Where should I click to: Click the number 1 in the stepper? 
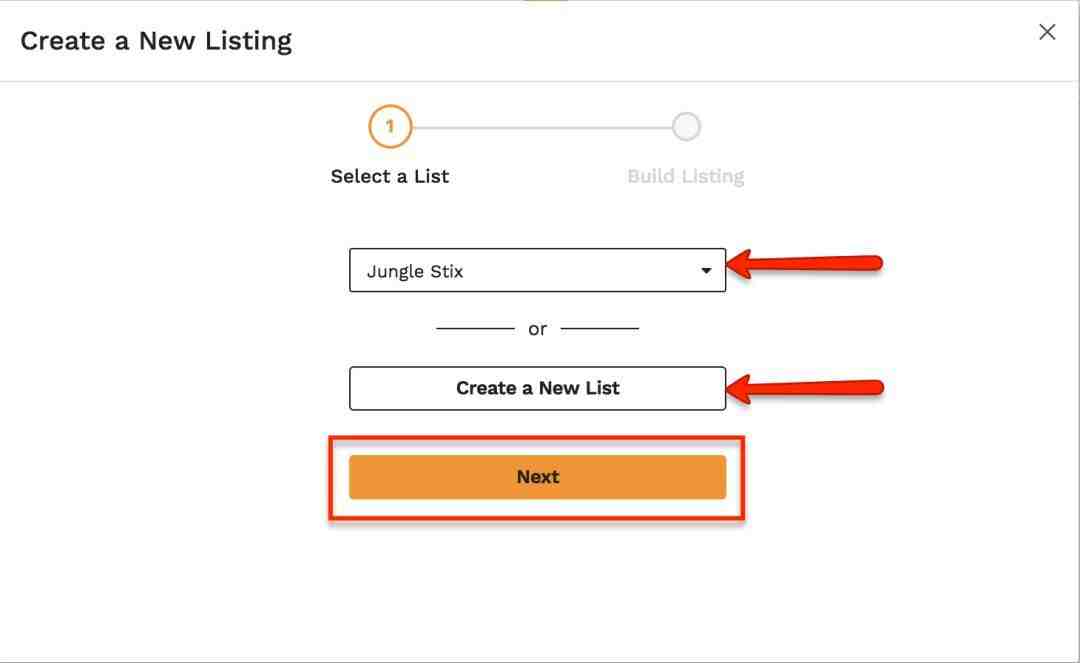click(x=390, y=127)
